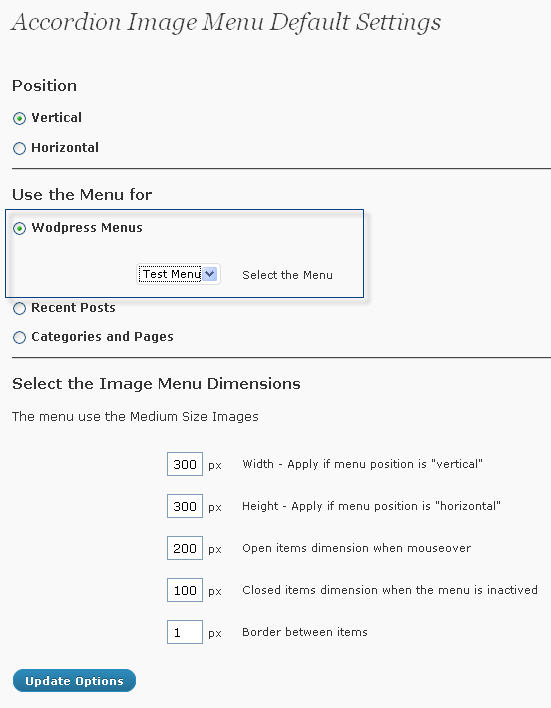The width and height of the screenshot is (551, 708).
Task: Select the Recent Posts radio option
Action: point(19,308)
